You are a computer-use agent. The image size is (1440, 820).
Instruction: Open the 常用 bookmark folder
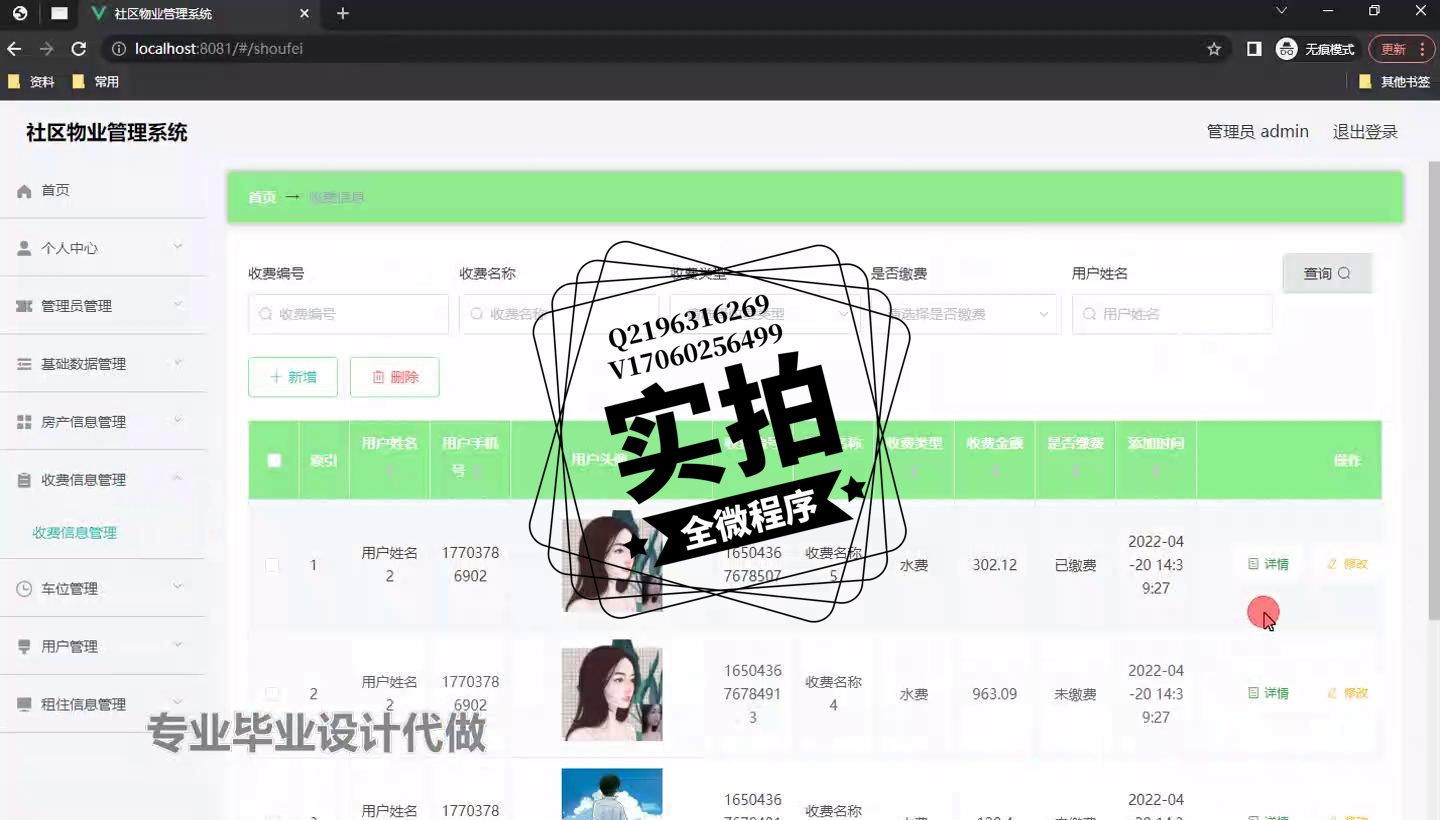click(96, 82)
